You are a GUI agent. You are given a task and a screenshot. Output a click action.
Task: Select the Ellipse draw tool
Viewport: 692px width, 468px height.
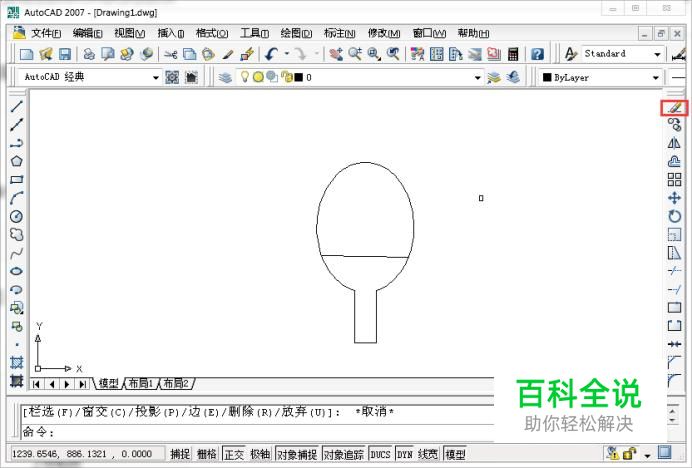click(16, 271)
